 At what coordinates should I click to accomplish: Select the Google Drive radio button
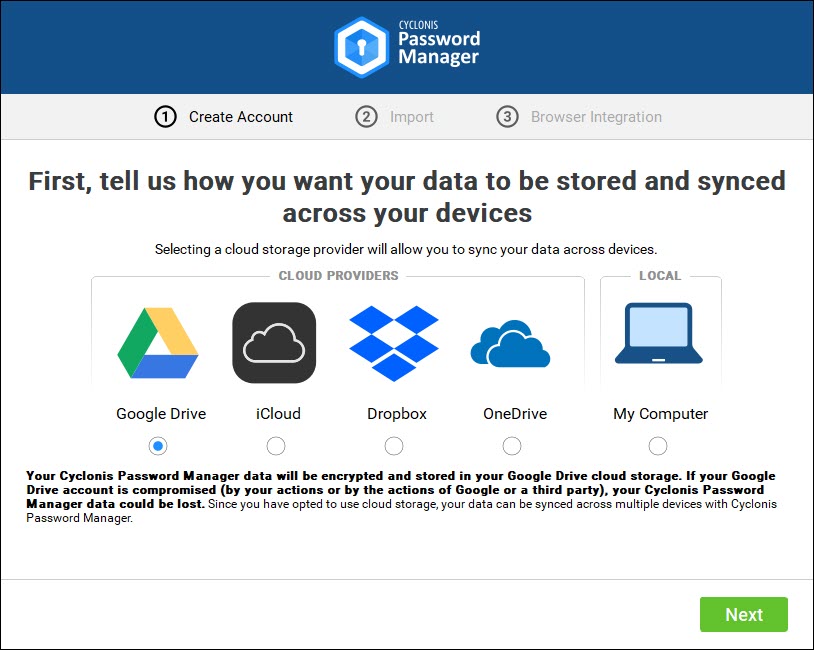click(x=158, y=446)
